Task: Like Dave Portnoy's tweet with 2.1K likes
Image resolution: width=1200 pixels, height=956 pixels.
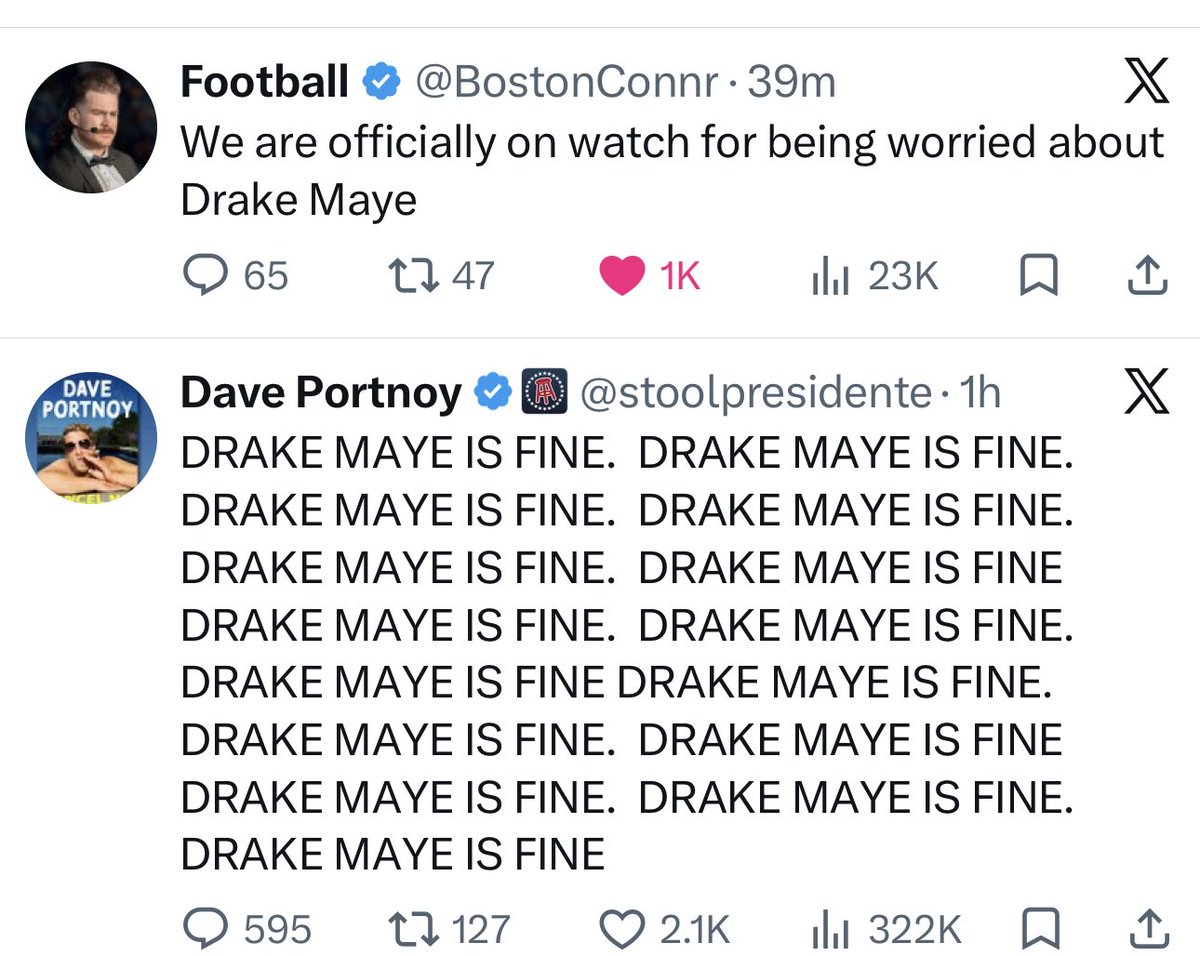Action: (665, 931)
